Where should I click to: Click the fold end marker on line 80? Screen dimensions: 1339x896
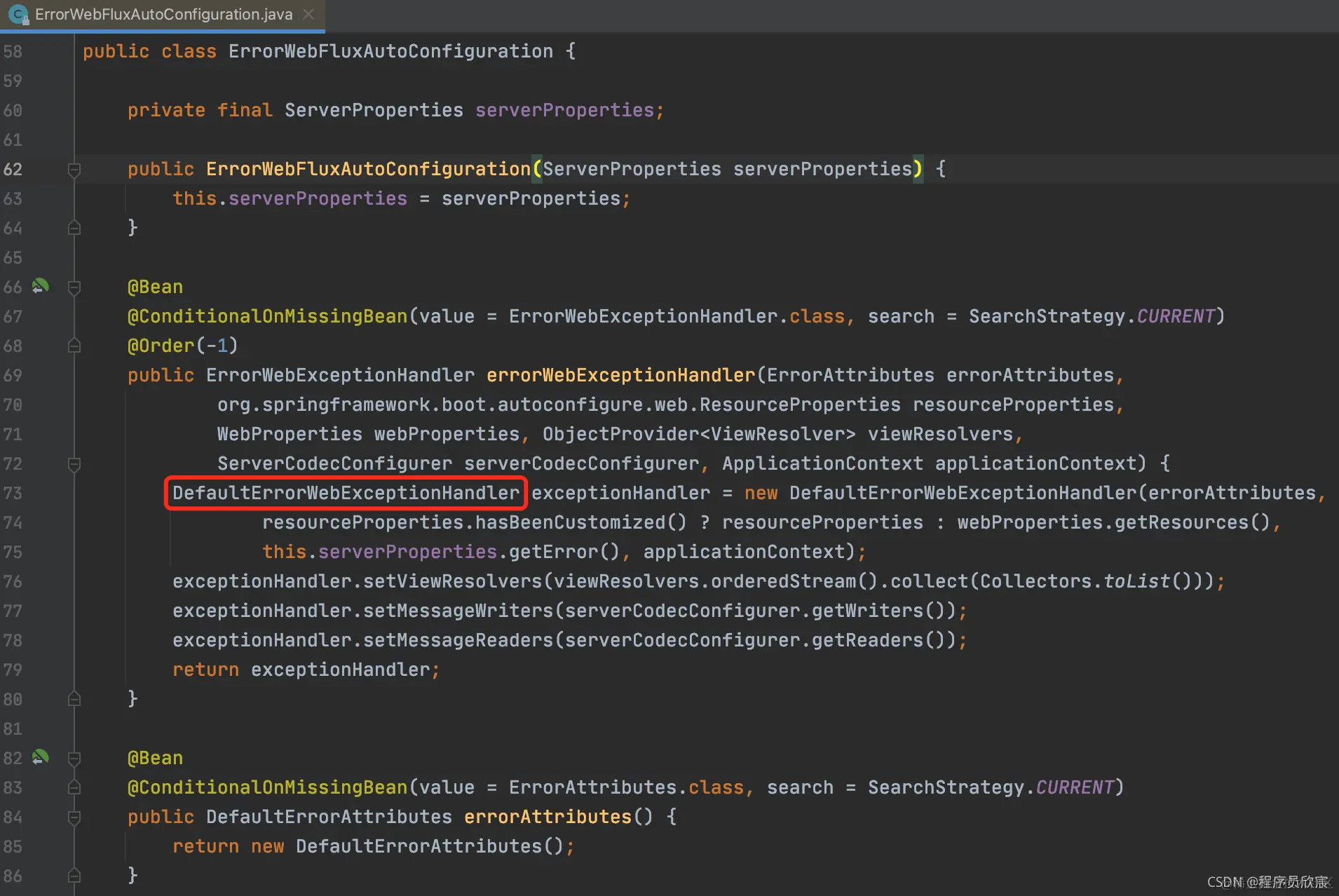coord(74,699)
